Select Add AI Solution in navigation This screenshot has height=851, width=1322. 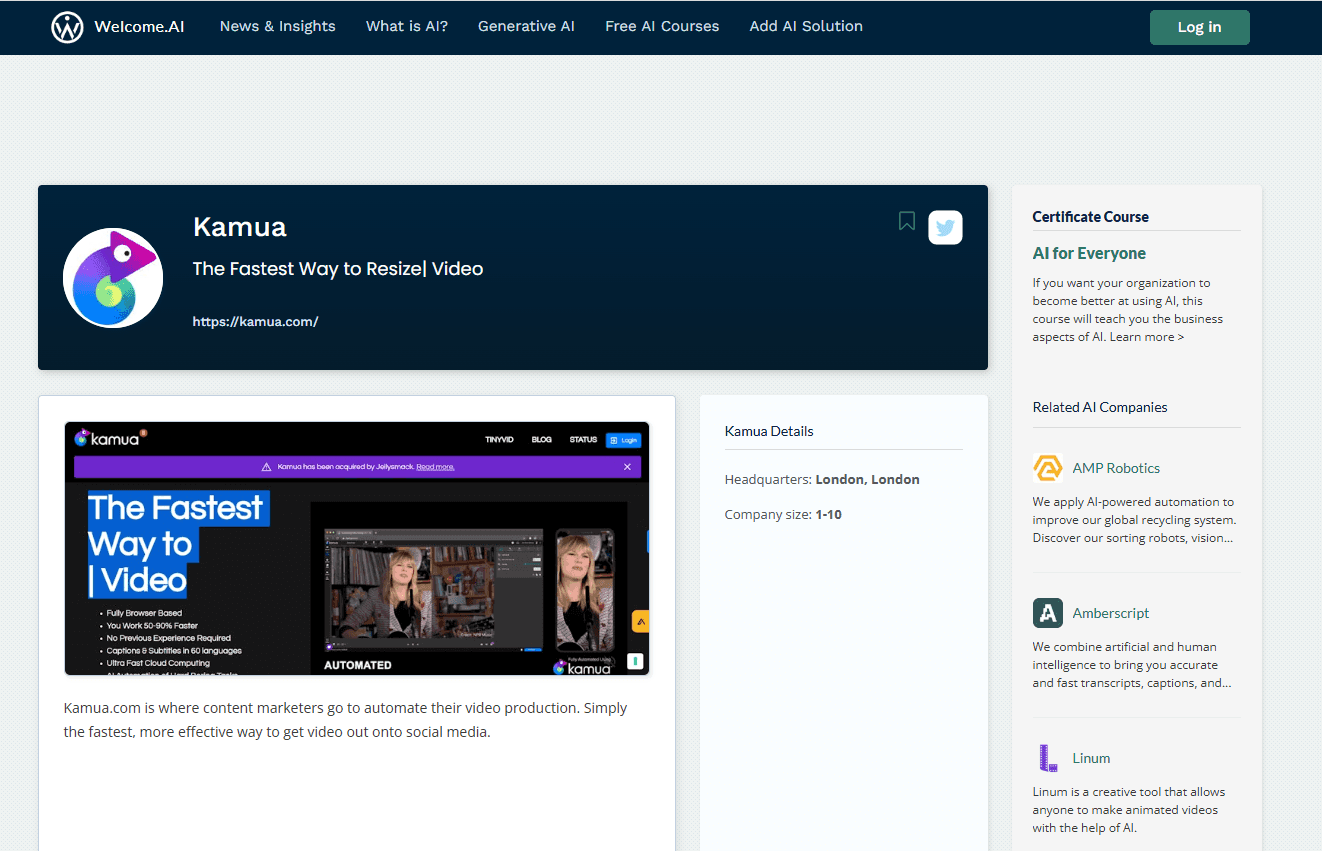tap(806, 27)
